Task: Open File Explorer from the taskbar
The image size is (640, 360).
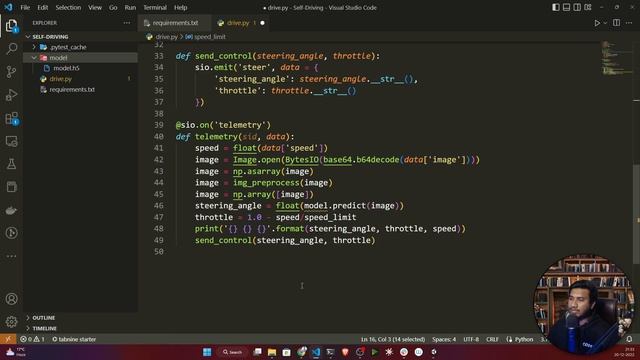Action: coord(272,352)
